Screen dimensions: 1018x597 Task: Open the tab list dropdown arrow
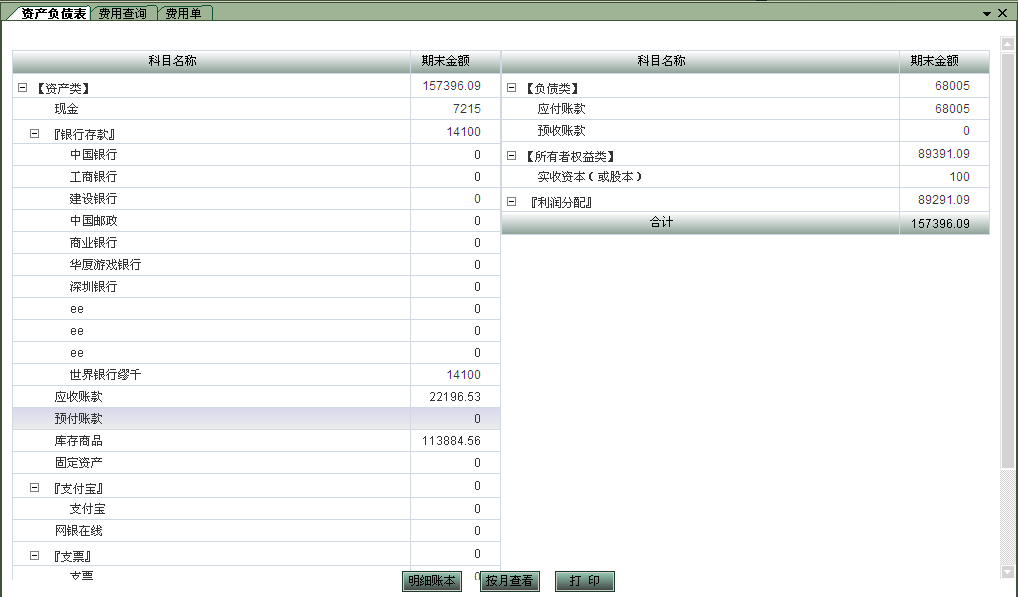[987, 13]
